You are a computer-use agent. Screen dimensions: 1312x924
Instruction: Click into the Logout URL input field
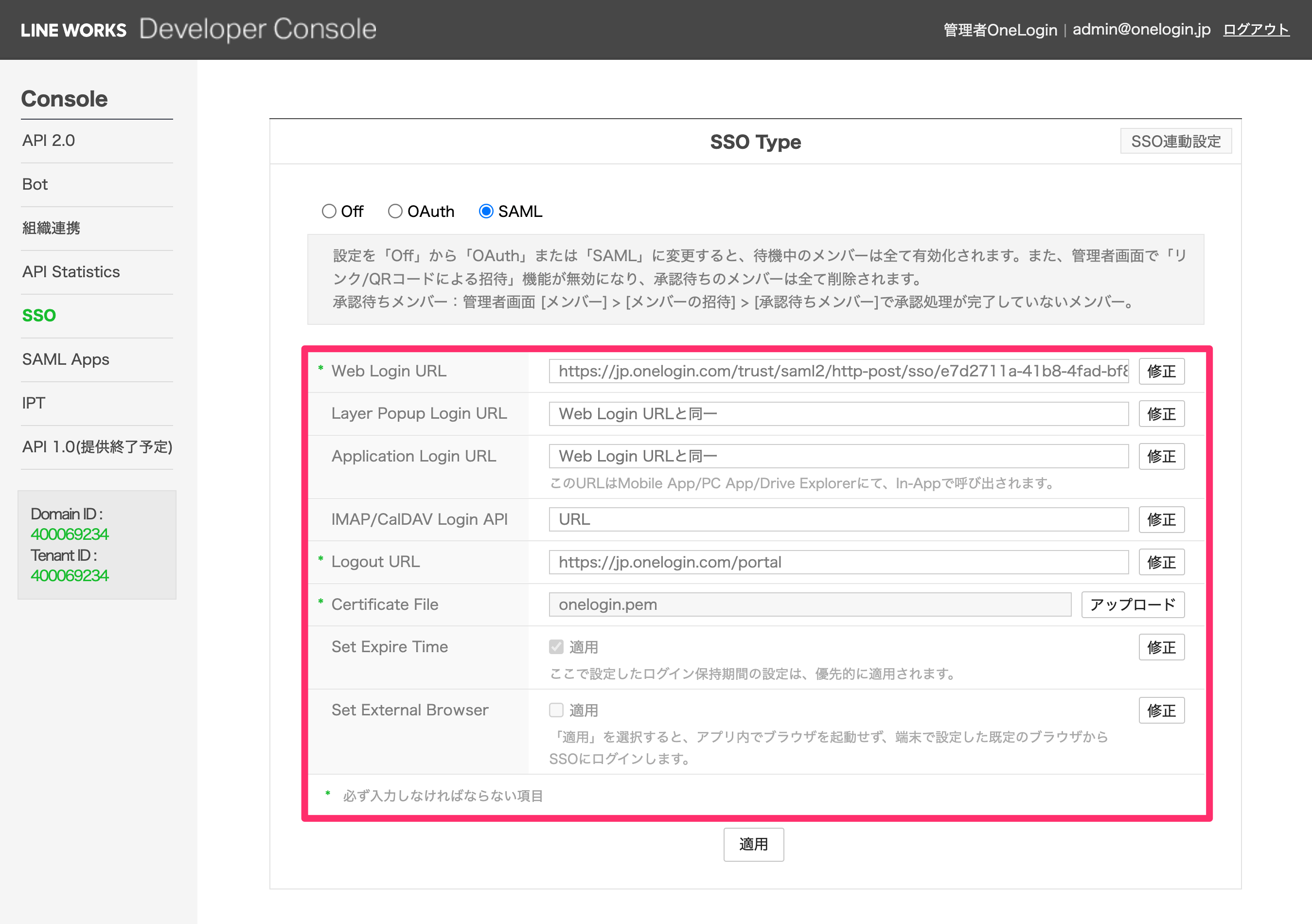838,562
